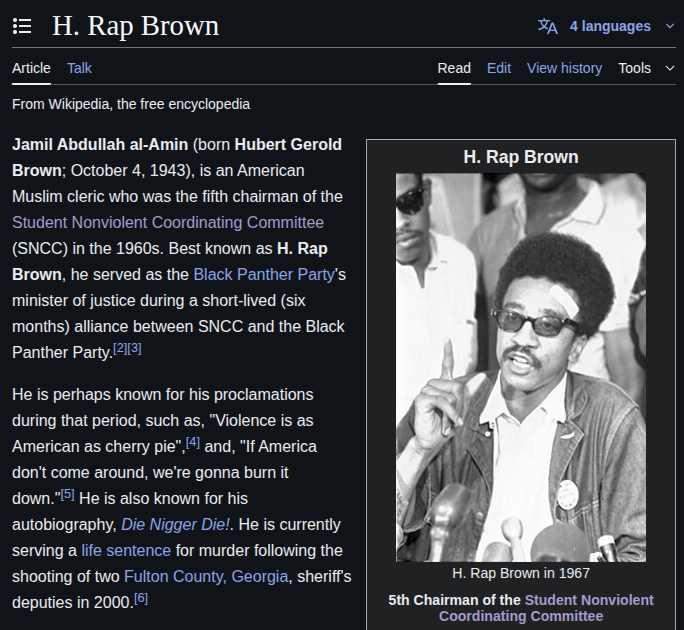Image resolution: width=684 pixels, height=630 pixels.
Task: Click the bold name Jamil Abdullah al-Amin
Action: [100, 144]
